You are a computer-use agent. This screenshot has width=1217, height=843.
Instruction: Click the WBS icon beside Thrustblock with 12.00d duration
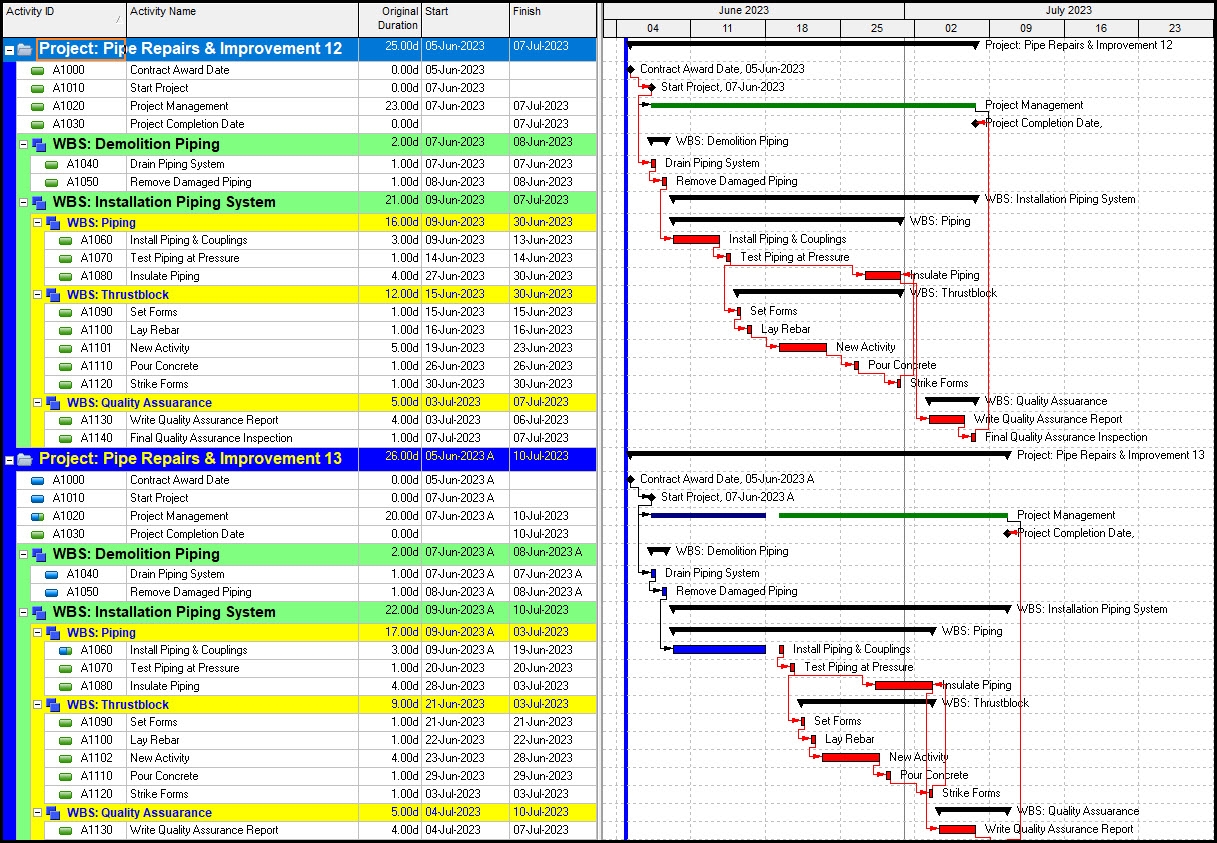pos(53,295)
